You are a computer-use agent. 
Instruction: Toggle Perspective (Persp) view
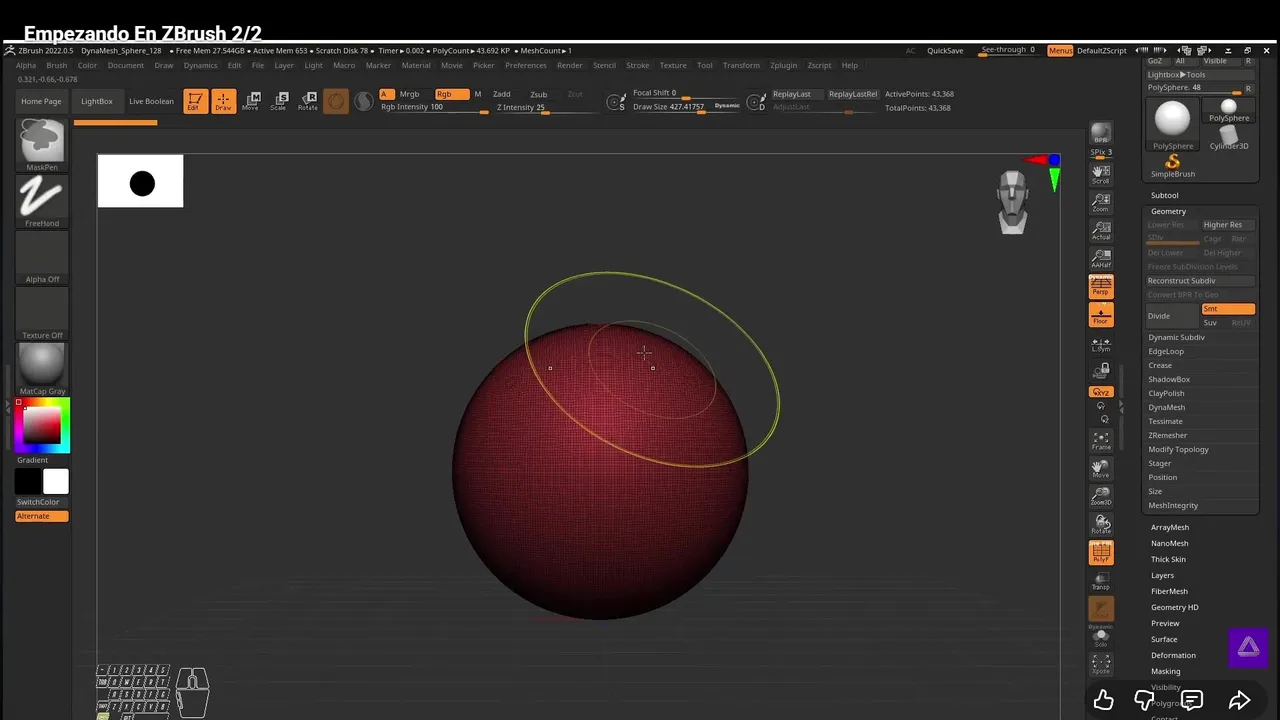point(1101,287)
